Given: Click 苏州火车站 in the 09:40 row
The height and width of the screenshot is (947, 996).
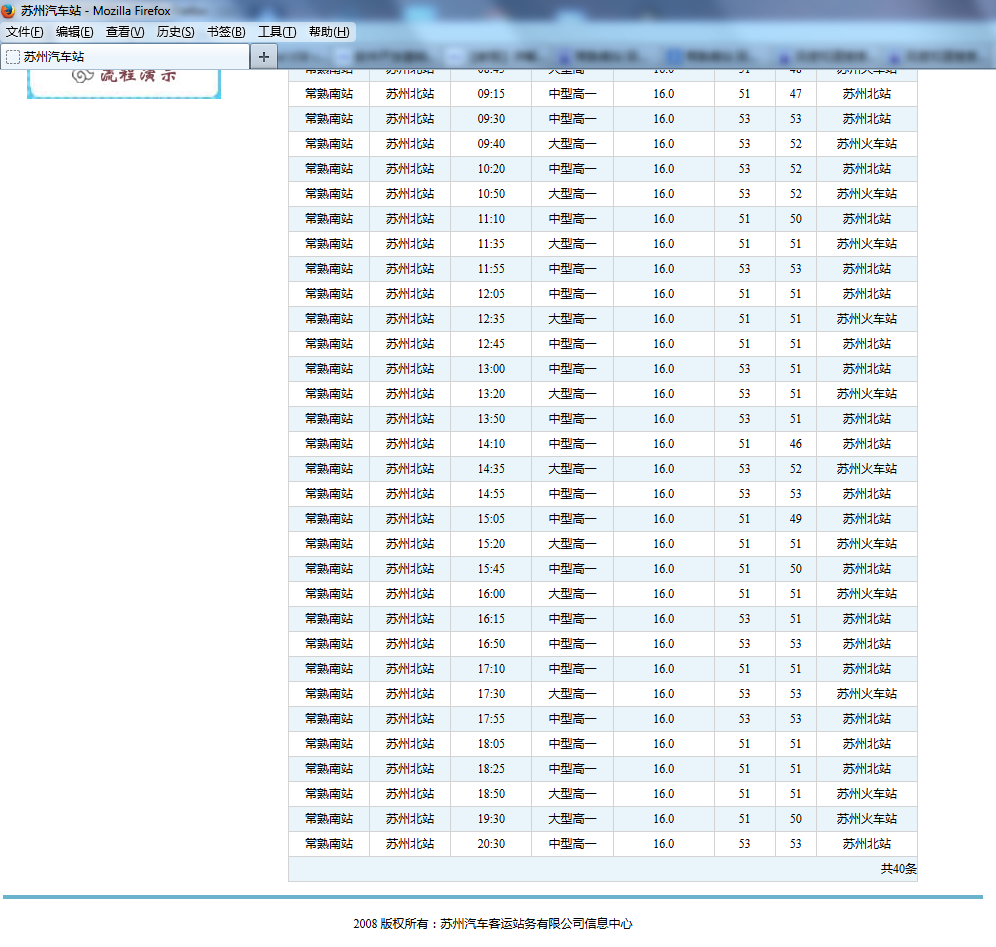Looking at the screenshot, I should 866,144.
